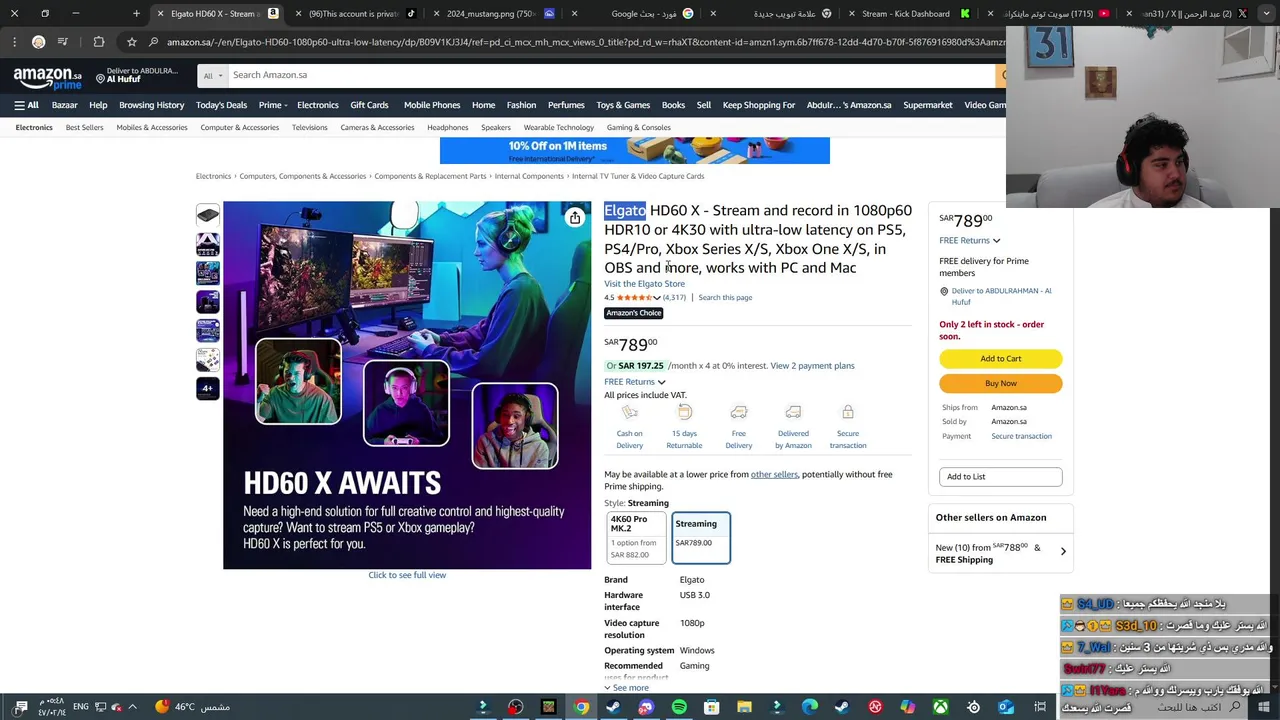Screen dimensions: 1280x720
Task: Open the star rating breakdown dropdown
Action: 657,297
